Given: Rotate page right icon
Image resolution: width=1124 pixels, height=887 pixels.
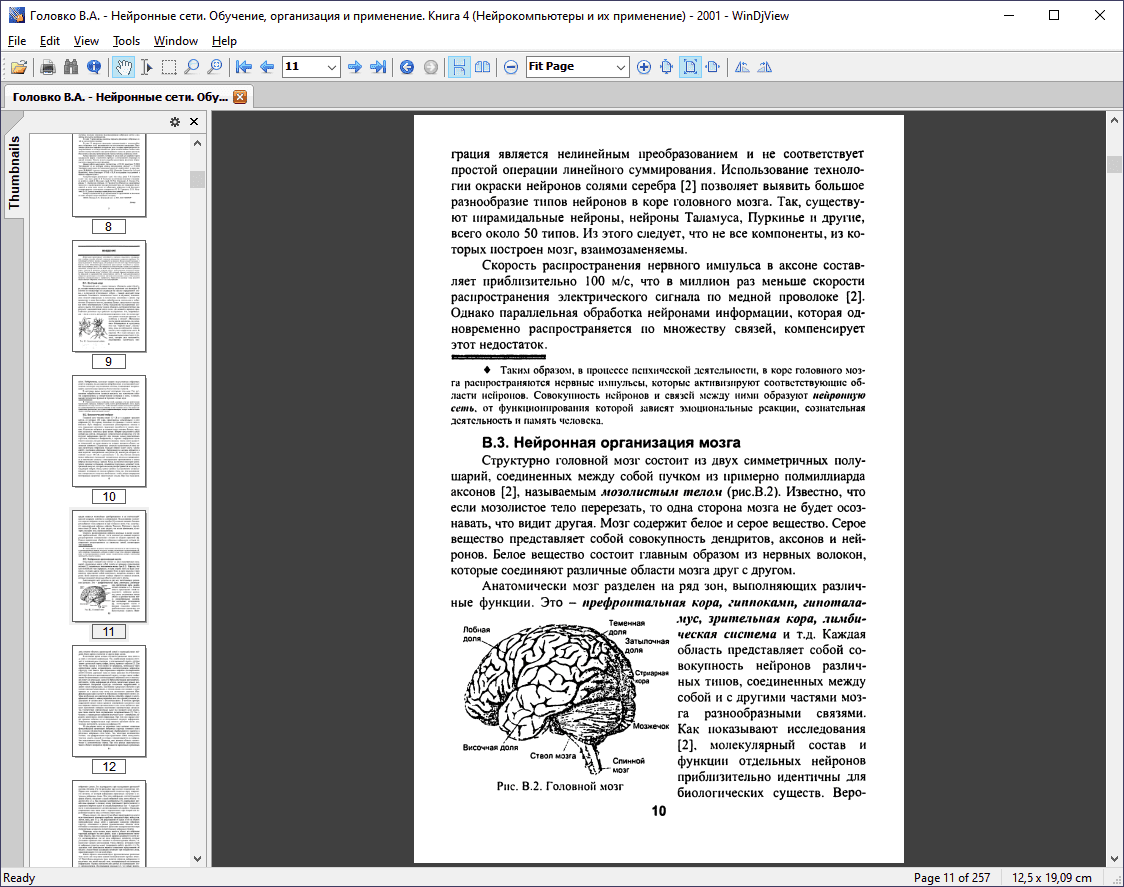Looking at the screenshot, I should coord(765,67).
